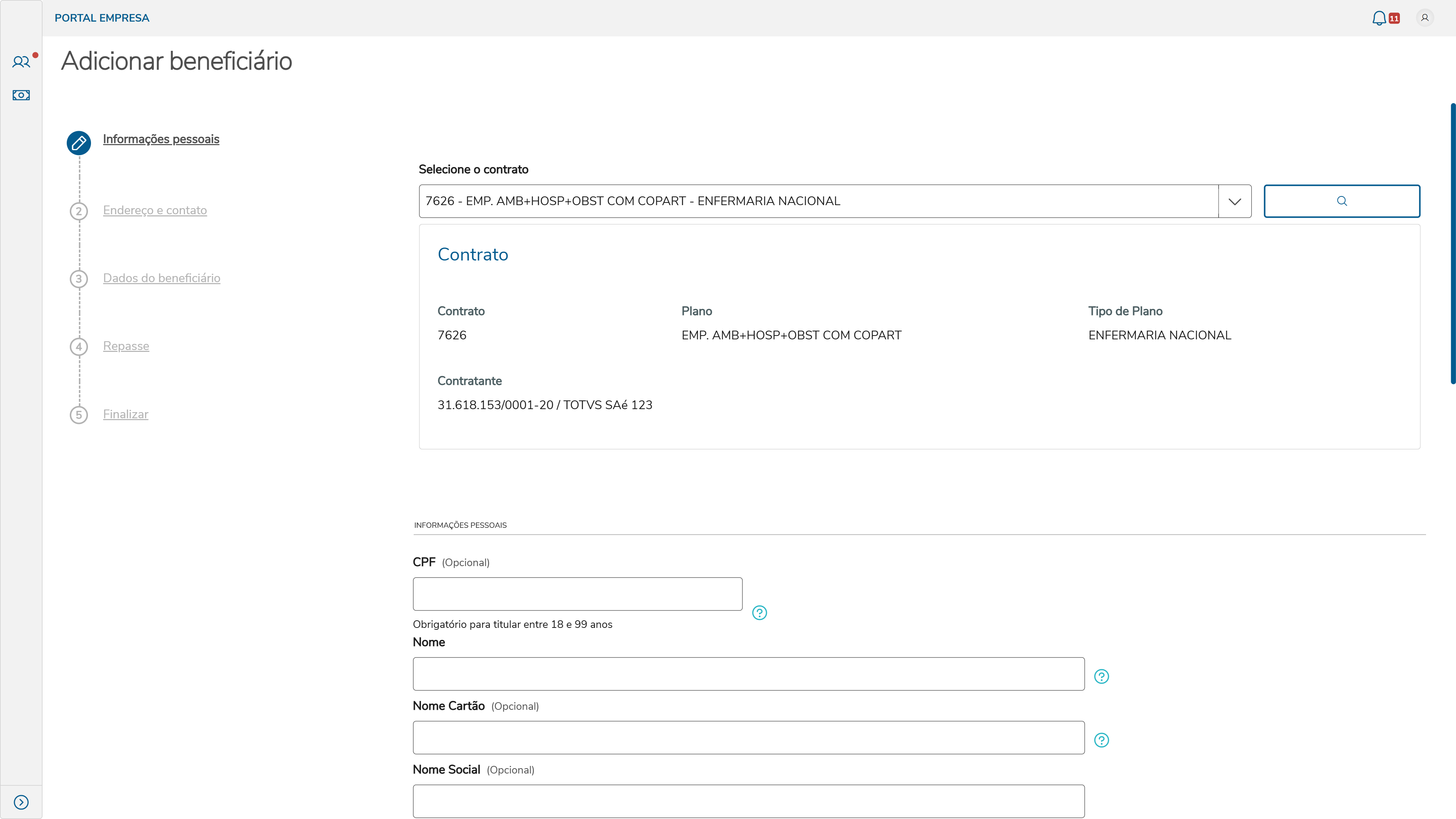
Task: Show help for the Nome Cartão field
Action: click(x=1101, y=741)
